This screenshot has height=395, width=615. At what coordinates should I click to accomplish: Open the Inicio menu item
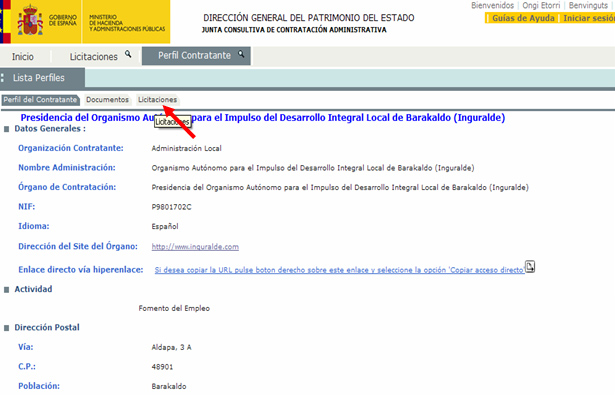point(23,56)
